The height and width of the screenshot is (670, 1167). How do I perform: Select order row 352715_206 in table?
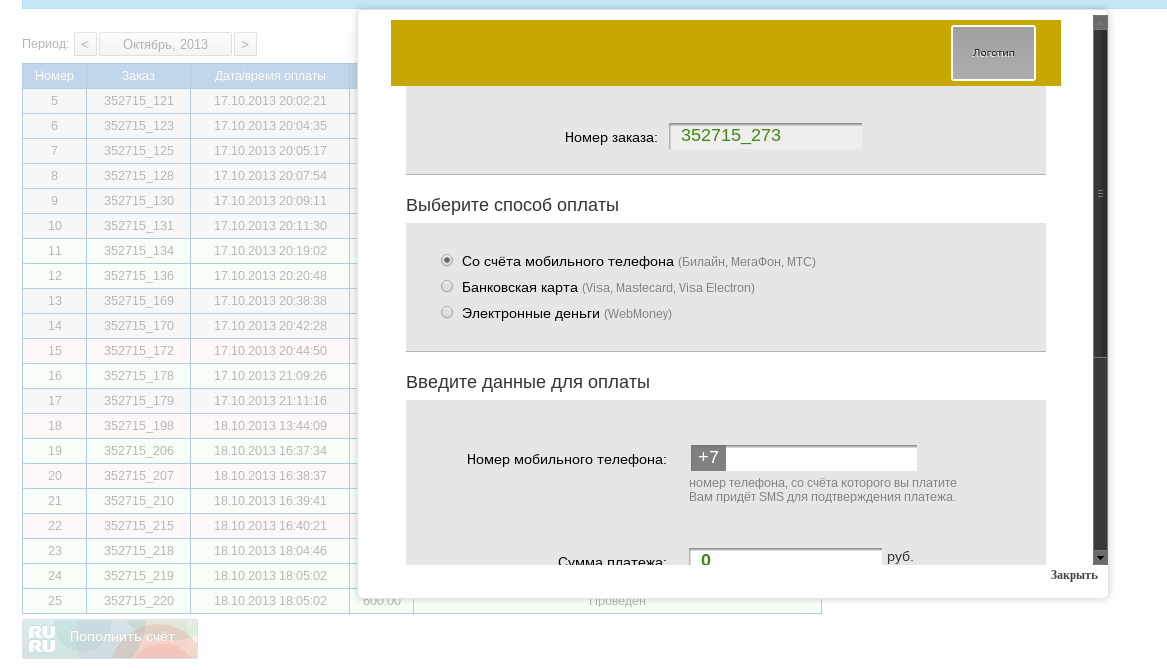tap(138, 451)
